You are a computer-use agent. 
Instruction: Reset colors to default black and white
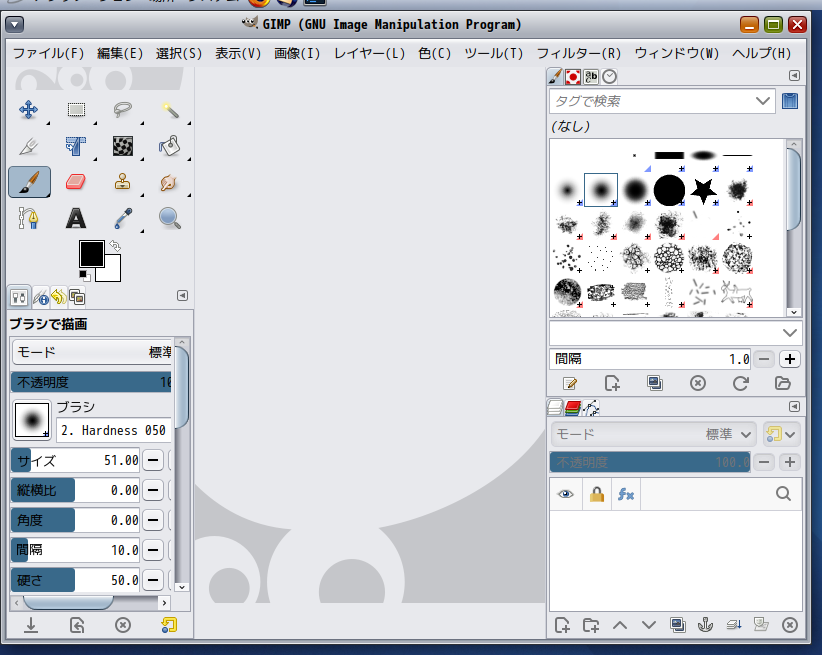pos(84,276)
